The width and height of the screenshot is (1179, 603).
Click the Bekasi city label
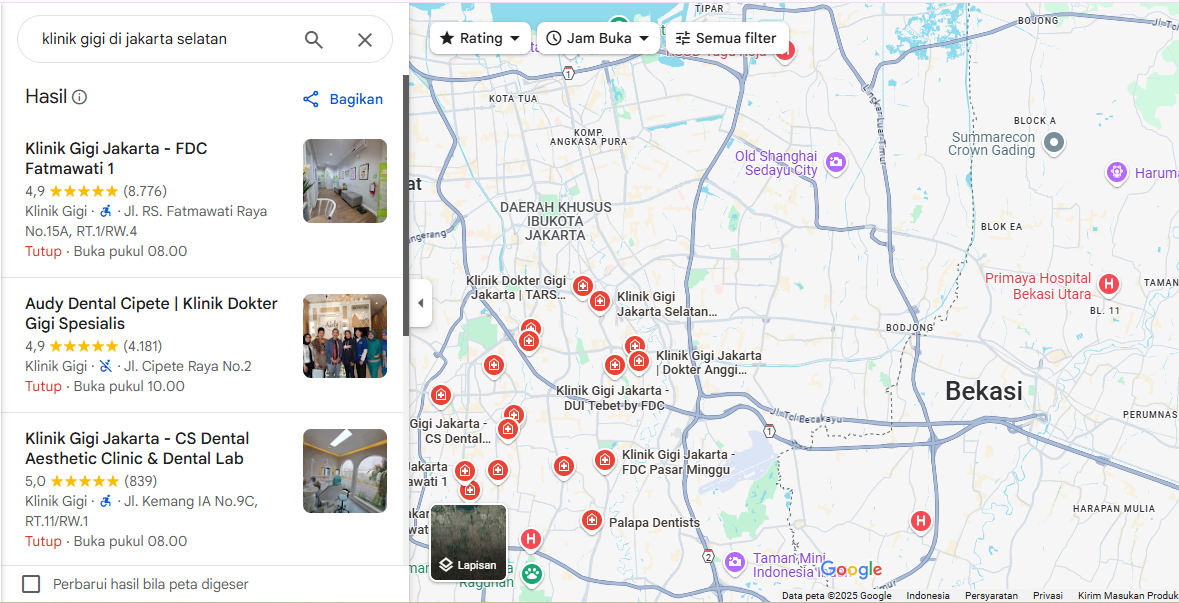coord(984,391)
